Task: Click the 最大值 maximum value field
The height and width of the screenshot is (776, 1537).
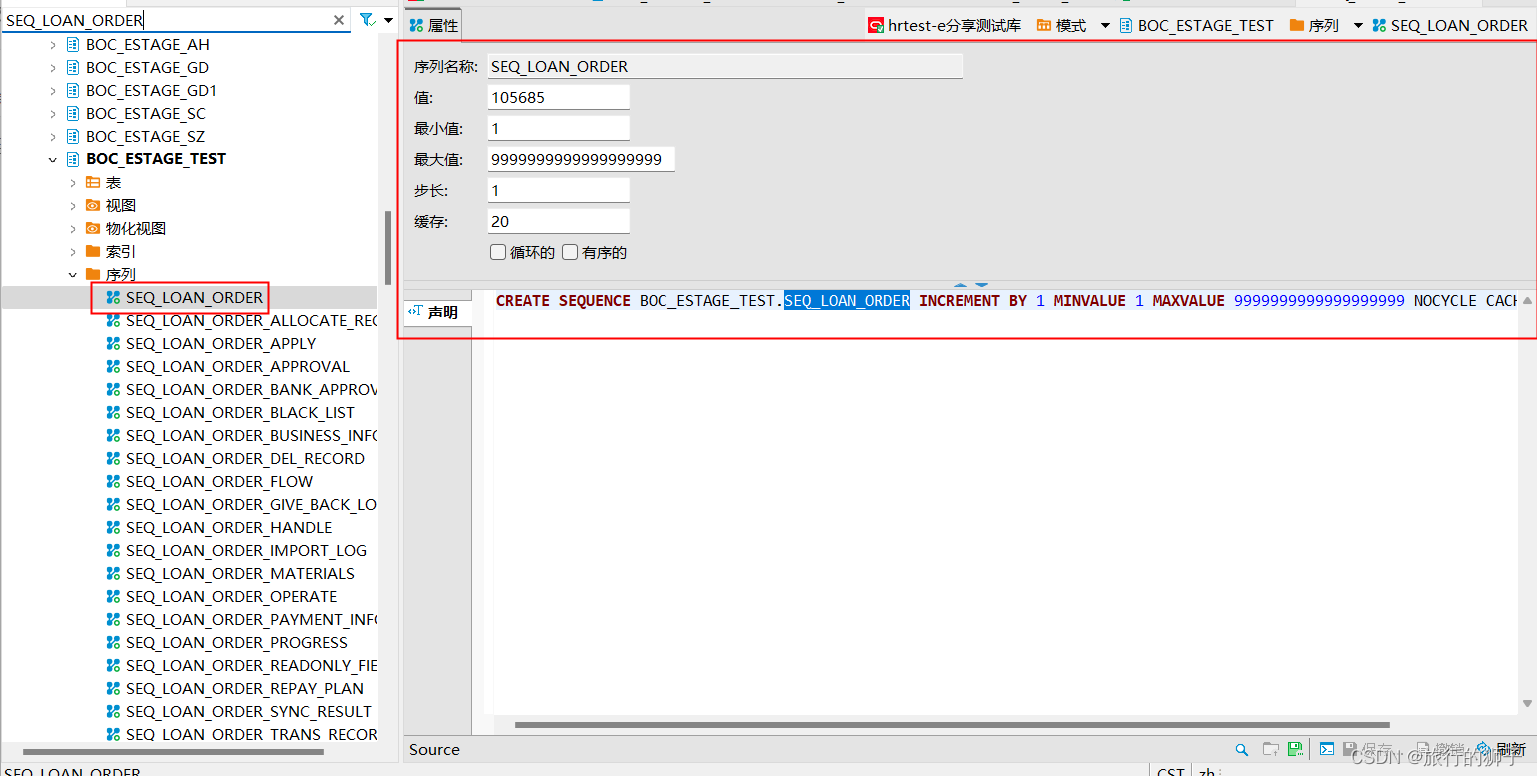Action: (x=581, y=159)
